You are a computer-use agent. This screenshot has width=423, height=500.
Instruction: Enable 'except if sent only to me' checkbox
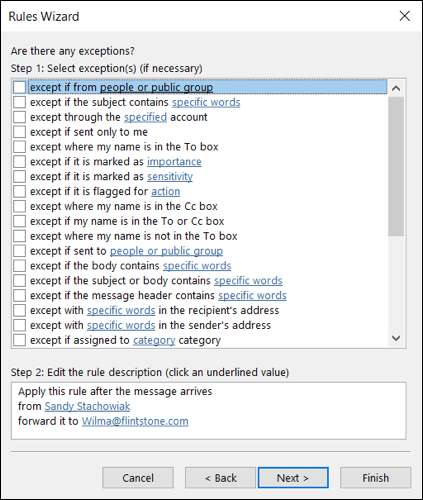pyautogui.click(x=19, y=132)
